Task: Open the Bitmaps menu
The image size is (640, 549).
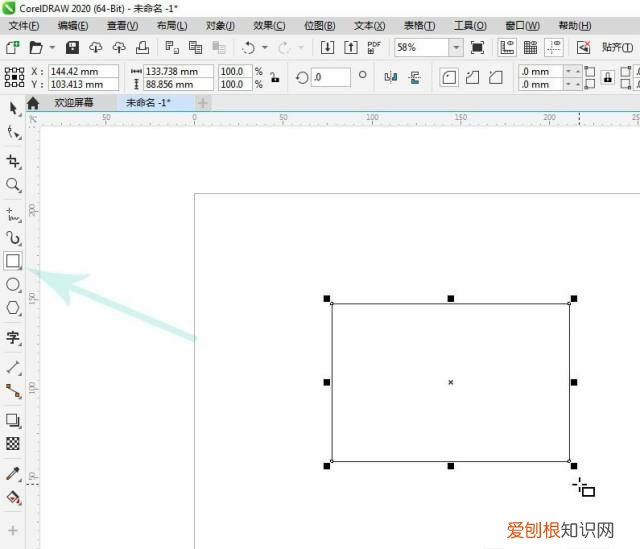Action: 320,26
